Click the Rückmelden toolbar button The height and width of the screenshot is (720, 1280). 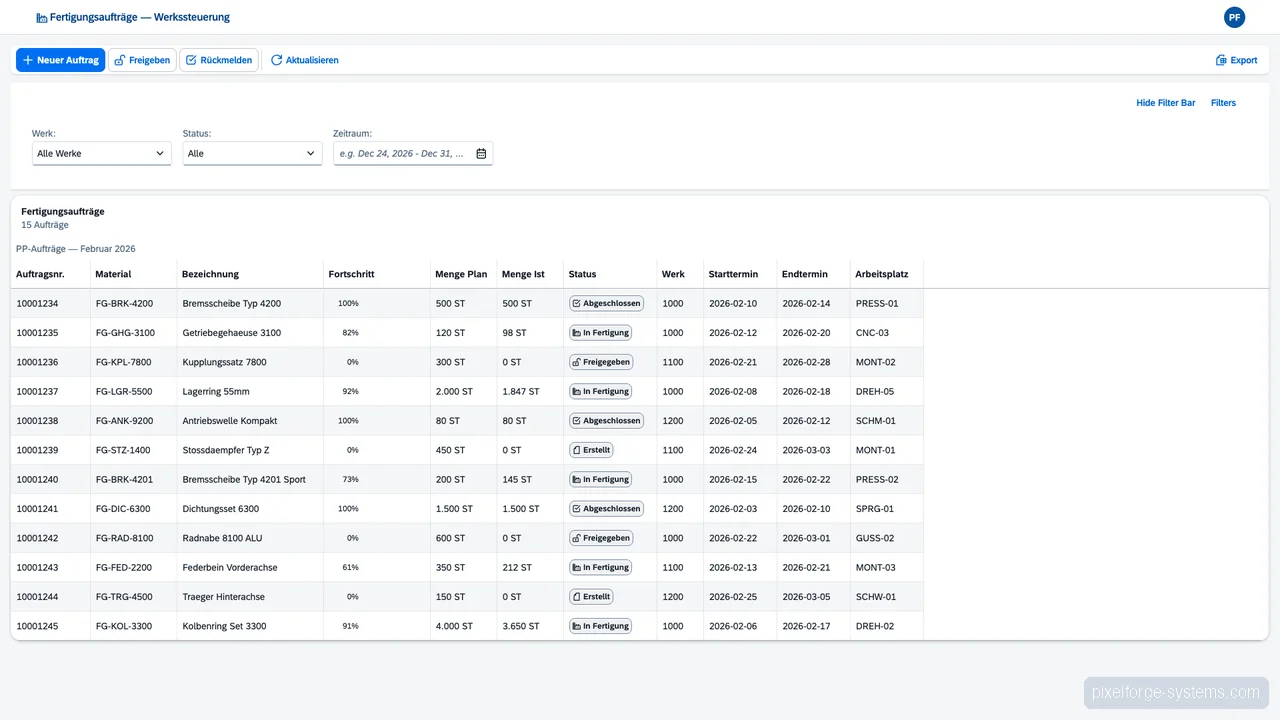pyautogui.click(x=219, y=59)
